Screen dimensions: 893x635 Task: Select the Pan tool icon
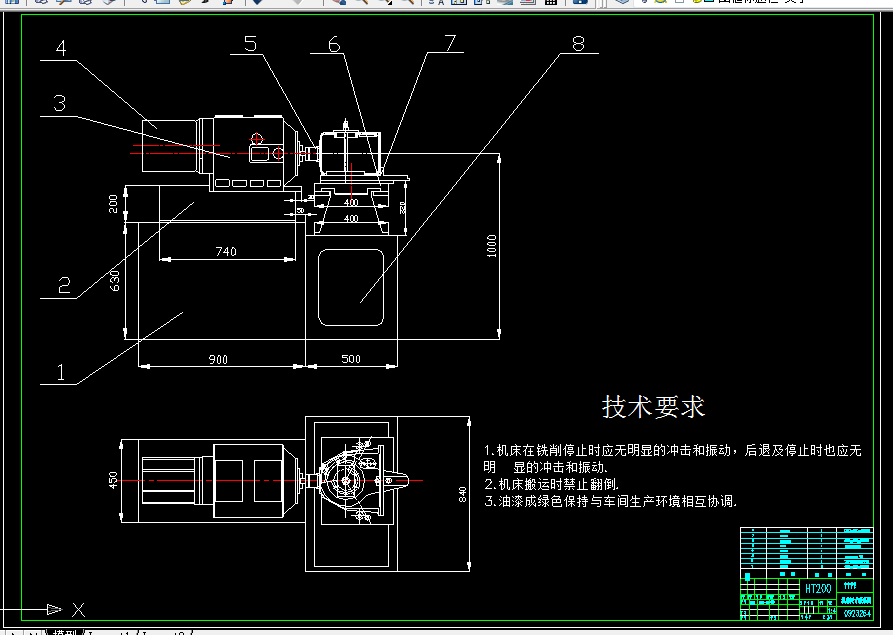338,5
